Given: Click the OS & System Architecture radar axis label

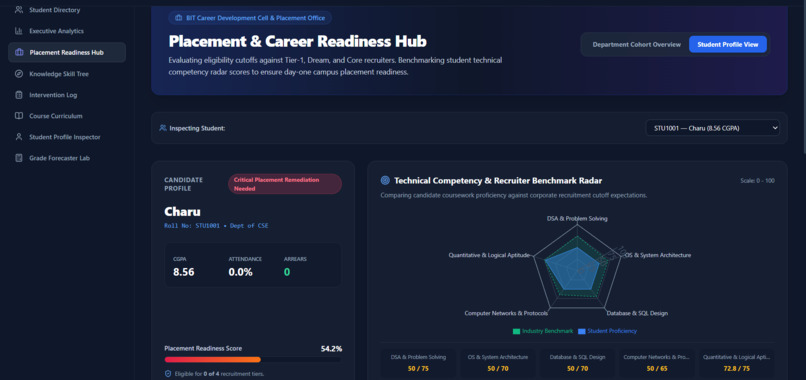Looking at the screenshot, I should point(657,255).
